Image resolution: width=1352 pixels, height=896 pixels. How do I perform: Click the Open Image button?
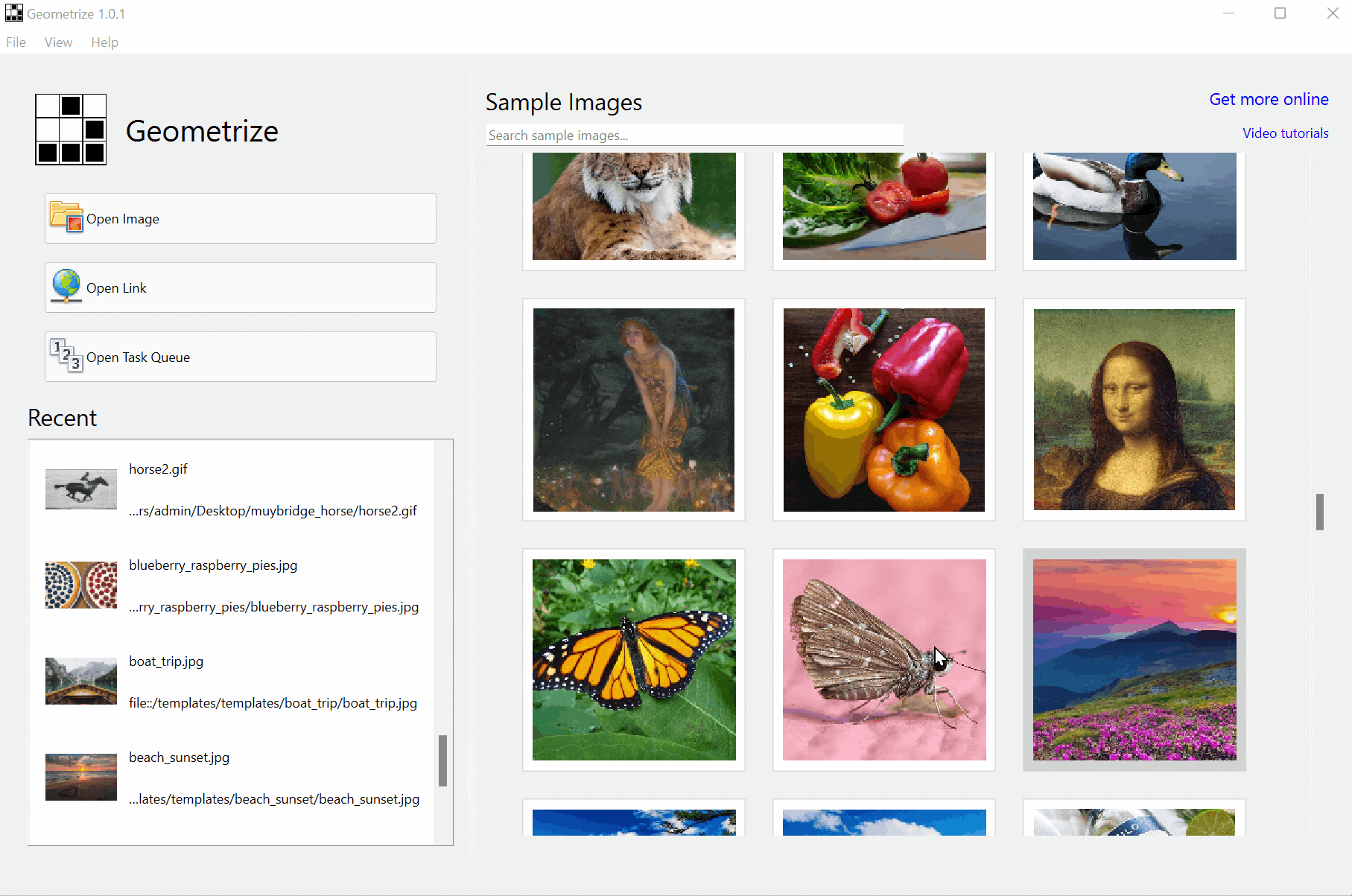point(241,218)
